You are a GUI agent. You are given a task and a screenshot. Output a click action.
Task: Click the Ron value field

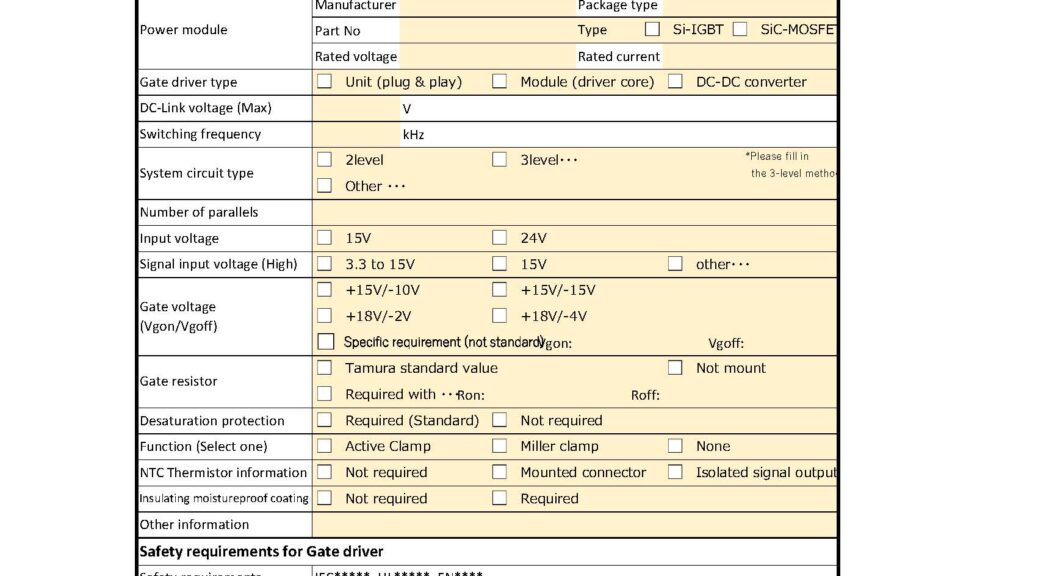(x=557, y=395)
